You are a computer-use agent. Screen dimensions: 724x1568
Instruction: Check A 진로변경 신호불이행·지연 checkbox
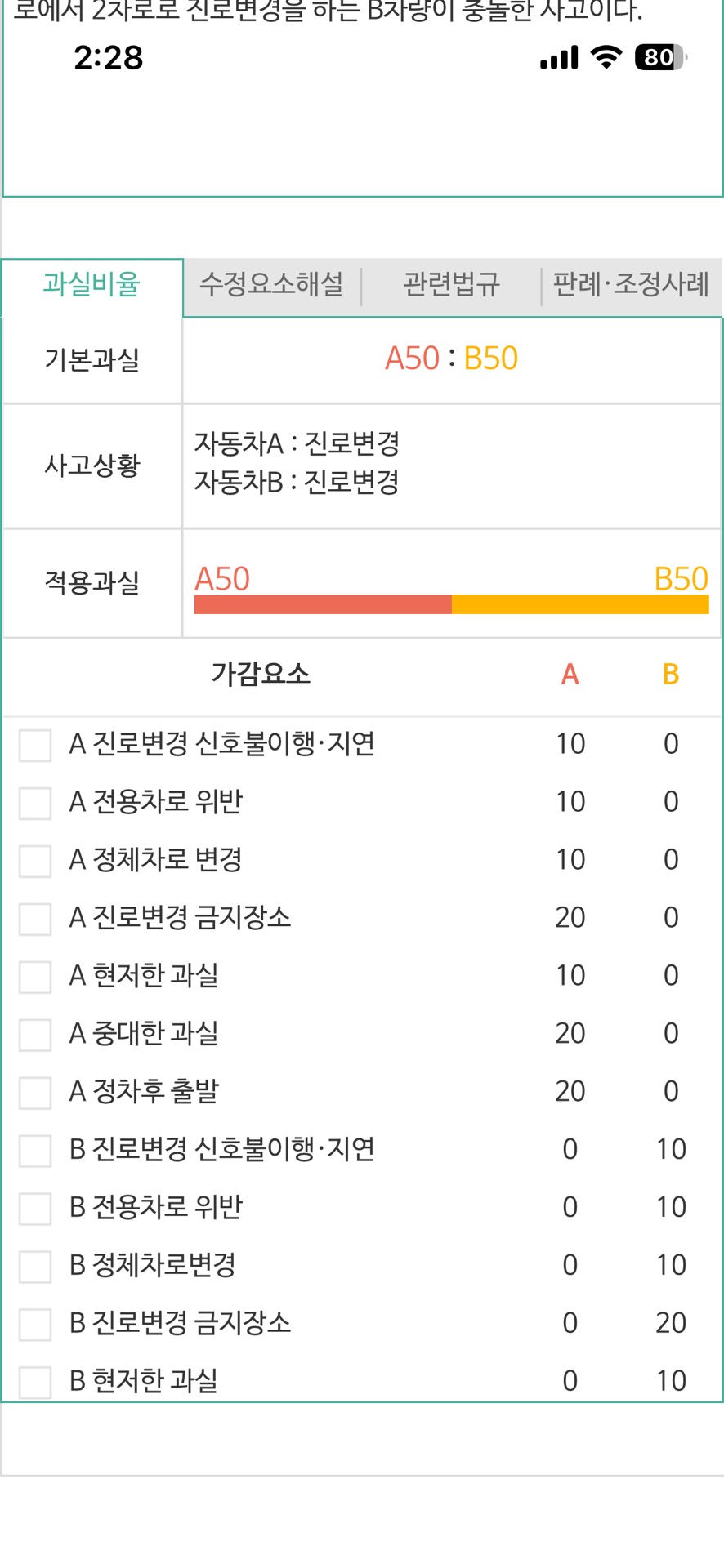(x=35, y=745)
